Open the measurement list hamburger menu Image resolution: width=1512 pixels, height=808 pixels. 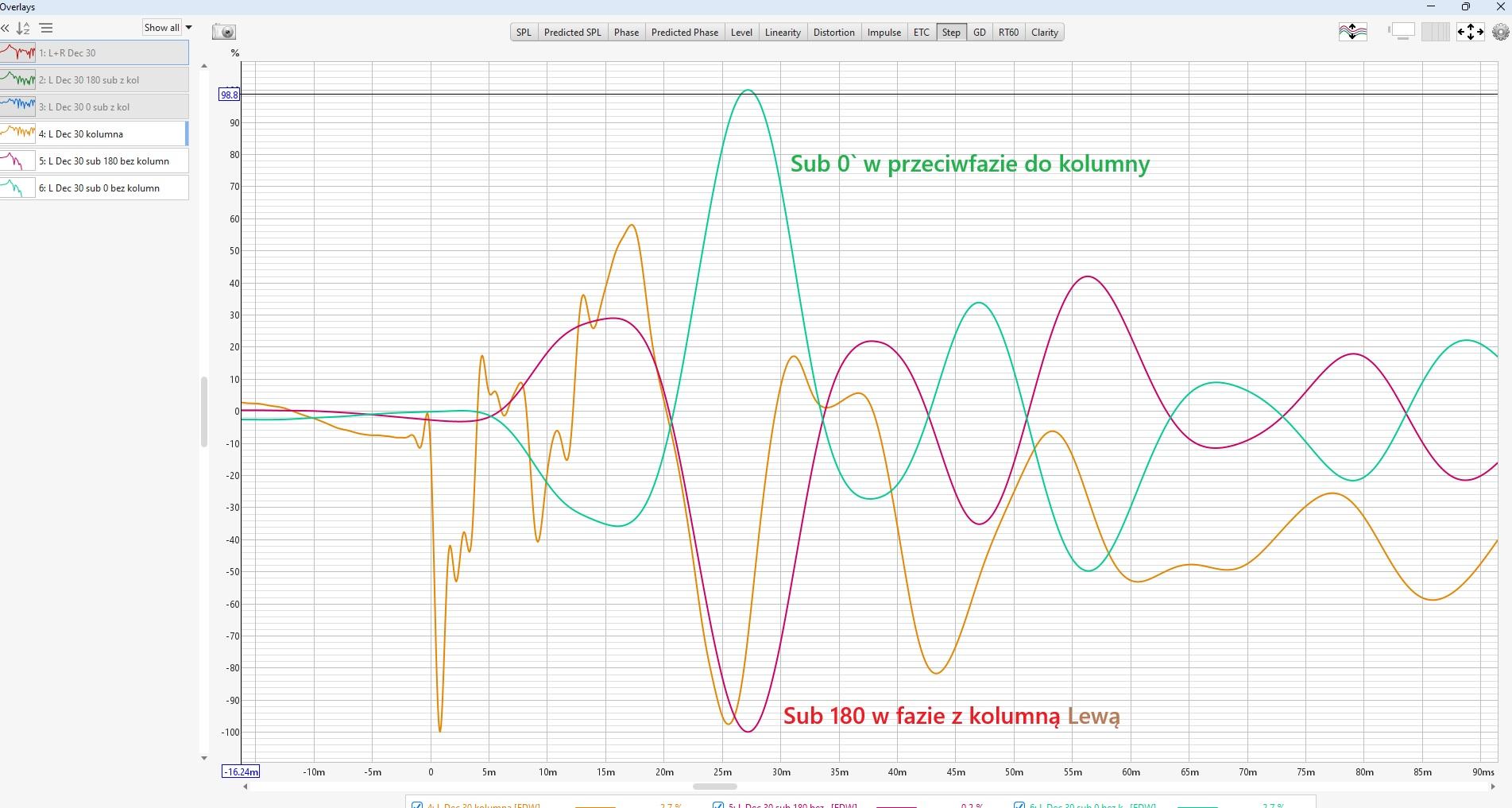(46, 28)
